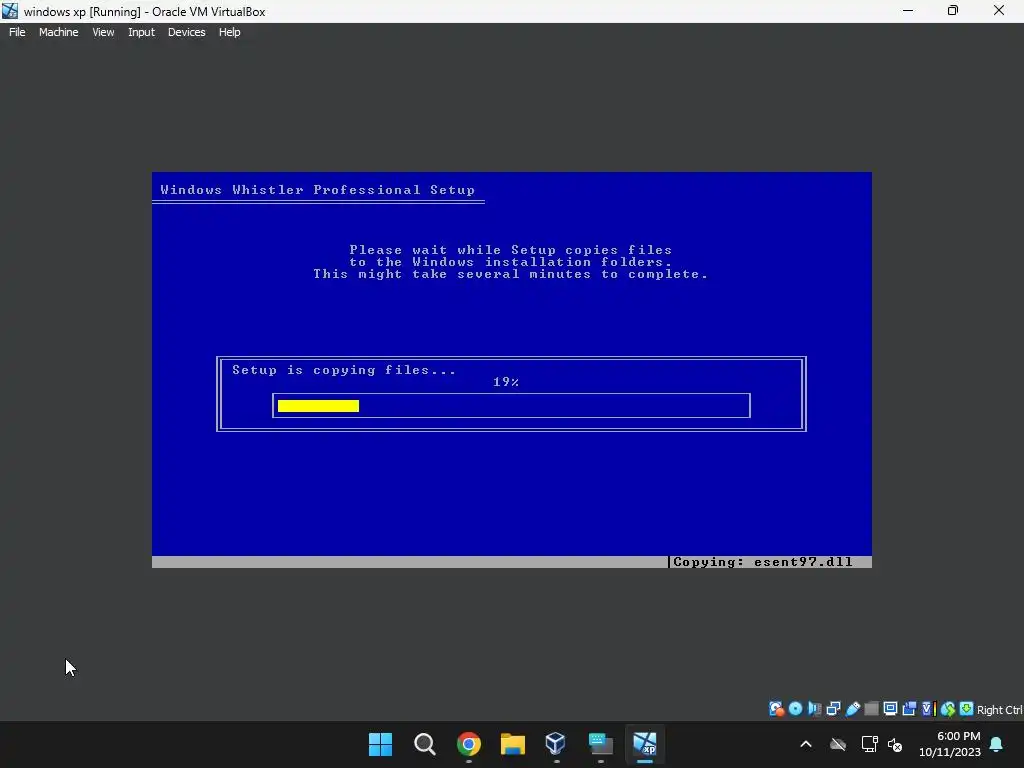Click the CPU virtualization V indicator
Viewport: 1024px width, 768px height.
[x=928, y=709]
